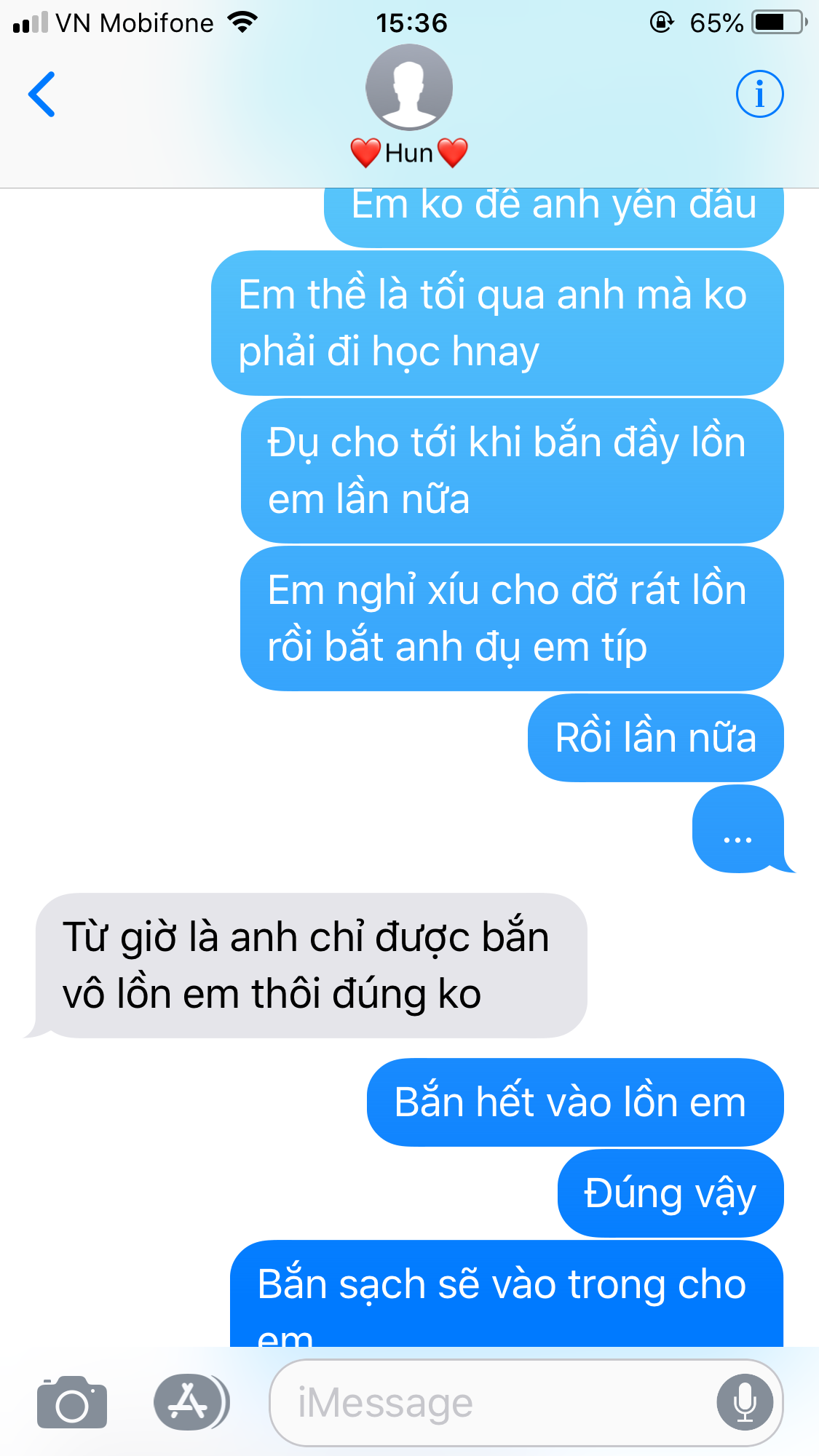
Task: Select the gray received message bubble
Action: coord(306,966)
